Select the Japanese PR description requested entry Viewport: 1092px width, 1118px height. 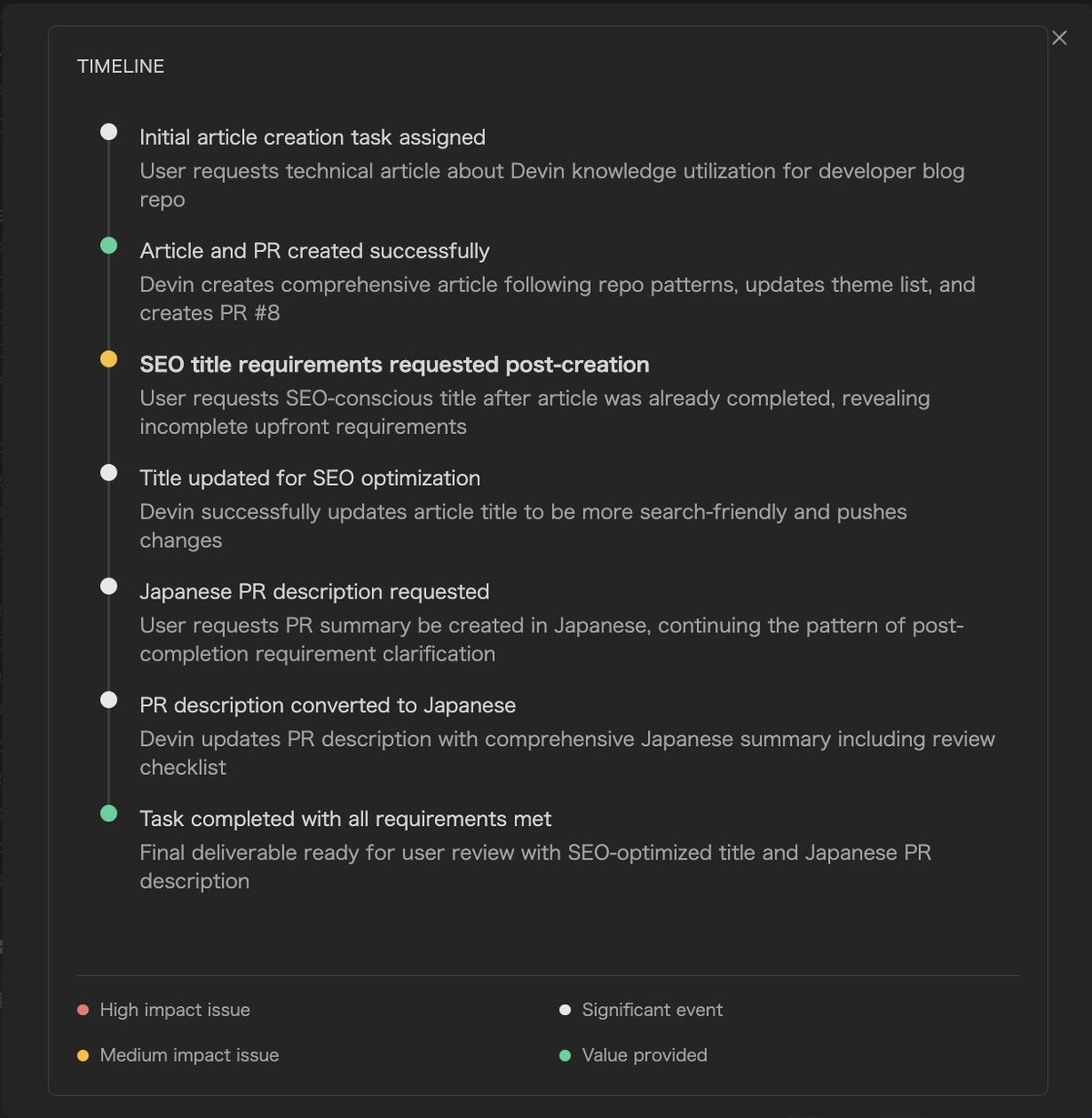(314, 592)
